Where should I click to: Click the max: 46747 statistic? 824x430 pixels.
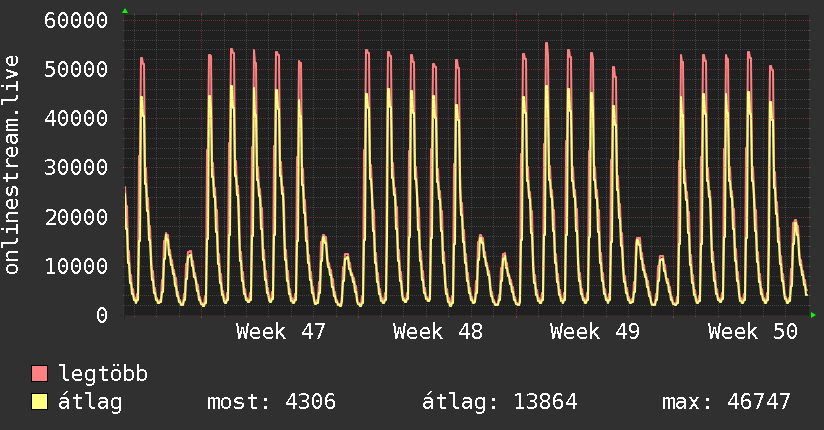click(726, 402)
